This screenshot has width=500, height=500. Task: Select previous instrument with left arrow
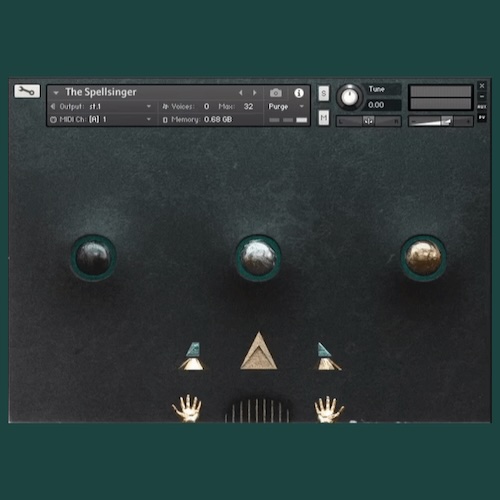pos(241,93)
